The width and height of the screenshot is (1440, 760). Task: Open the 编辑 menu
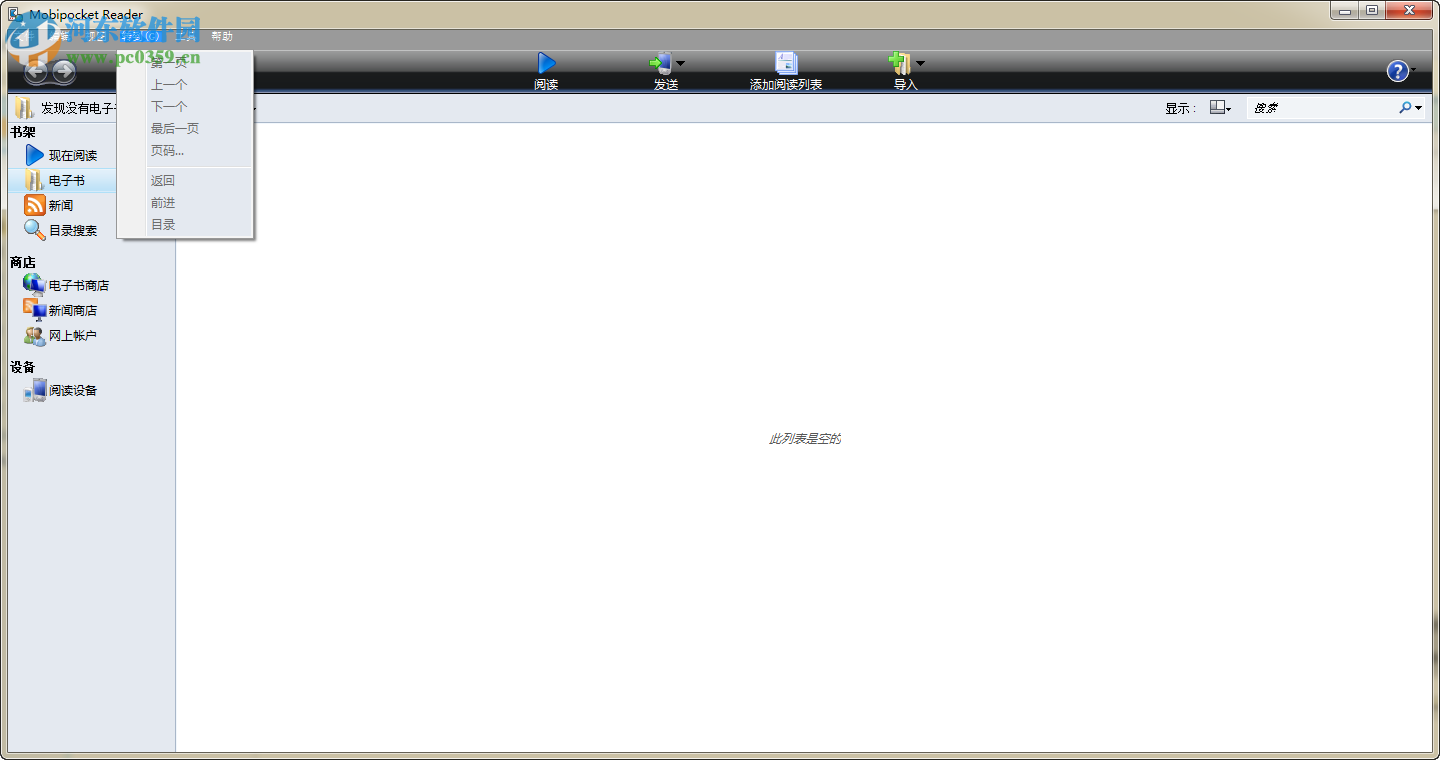[x=58, y=36]
